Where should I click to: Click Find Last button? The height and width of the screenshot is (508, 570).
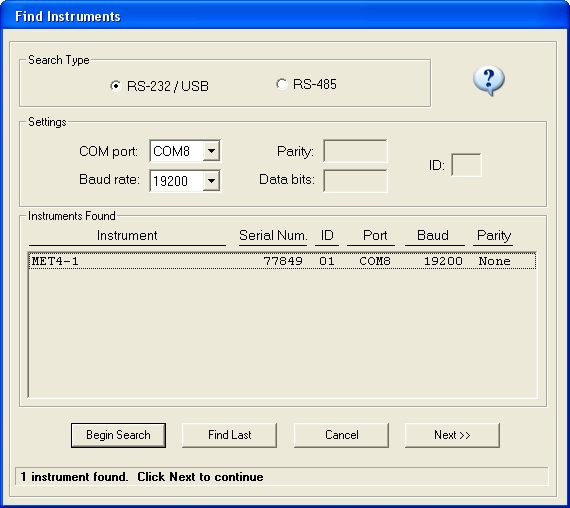(229, 435)
